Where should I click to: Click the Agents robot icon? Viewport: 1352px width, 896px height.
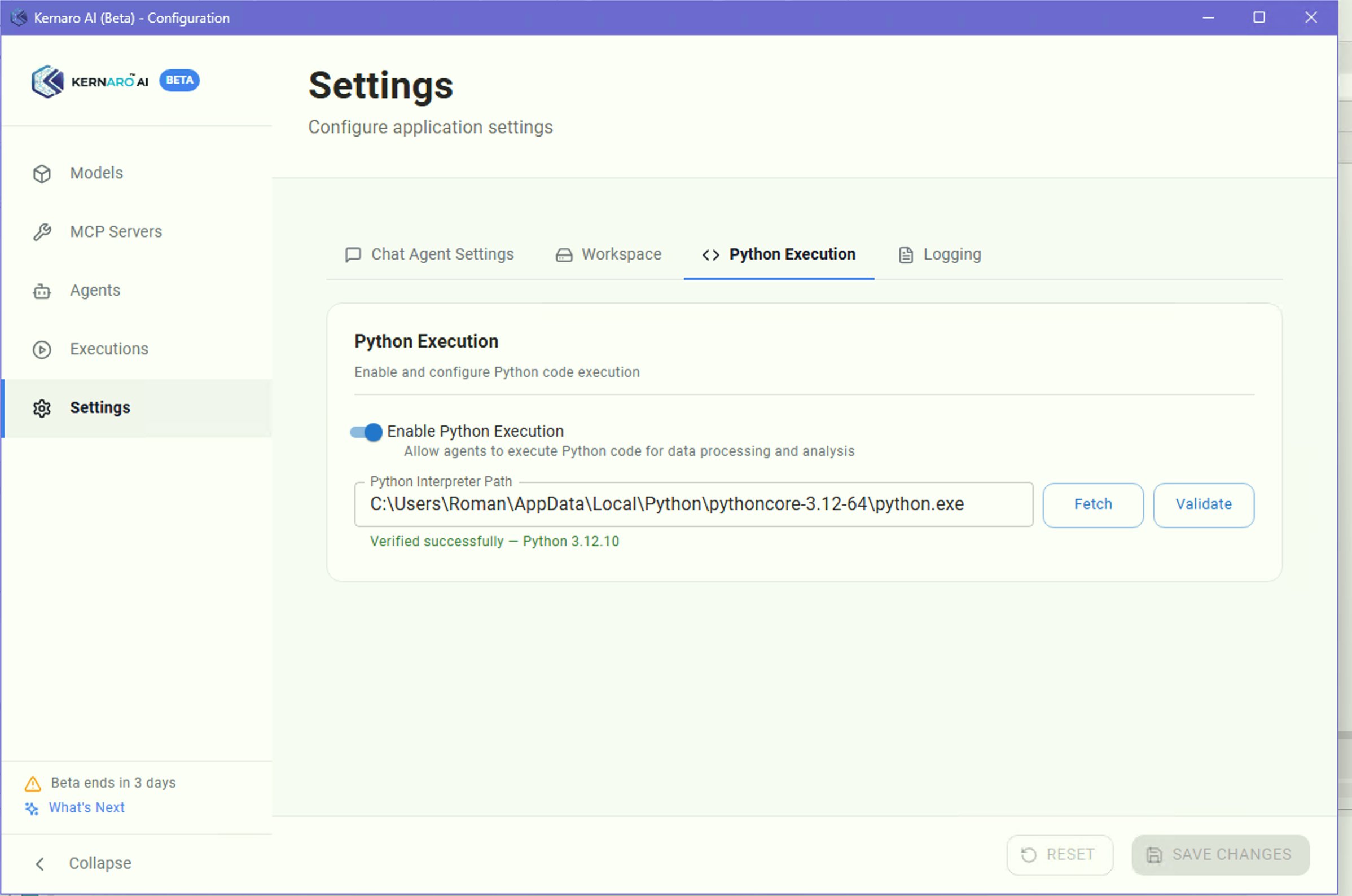click(x=42, y=291)
